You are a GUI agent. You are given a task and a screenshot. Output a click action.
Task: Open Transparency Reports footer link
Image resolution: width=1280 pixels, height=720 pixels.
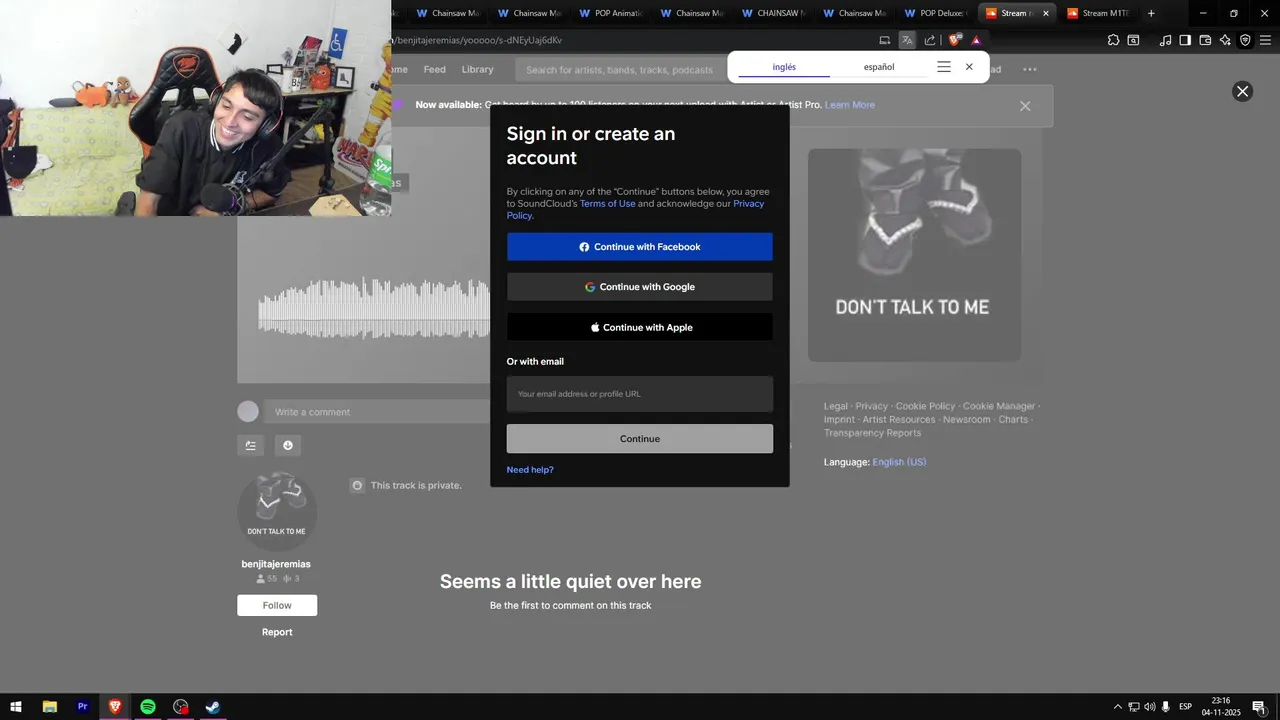[x=872, y=433]
